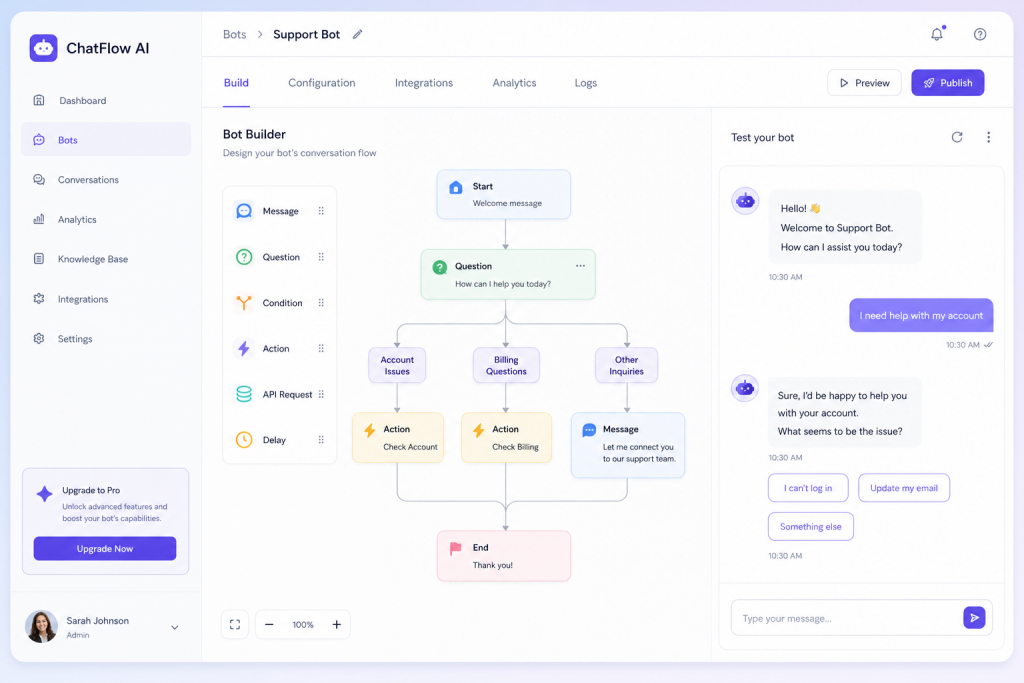The image size is (1024, 683).
Task: Restart the test chat with refresh icon
Action: [x=957, y=137]
